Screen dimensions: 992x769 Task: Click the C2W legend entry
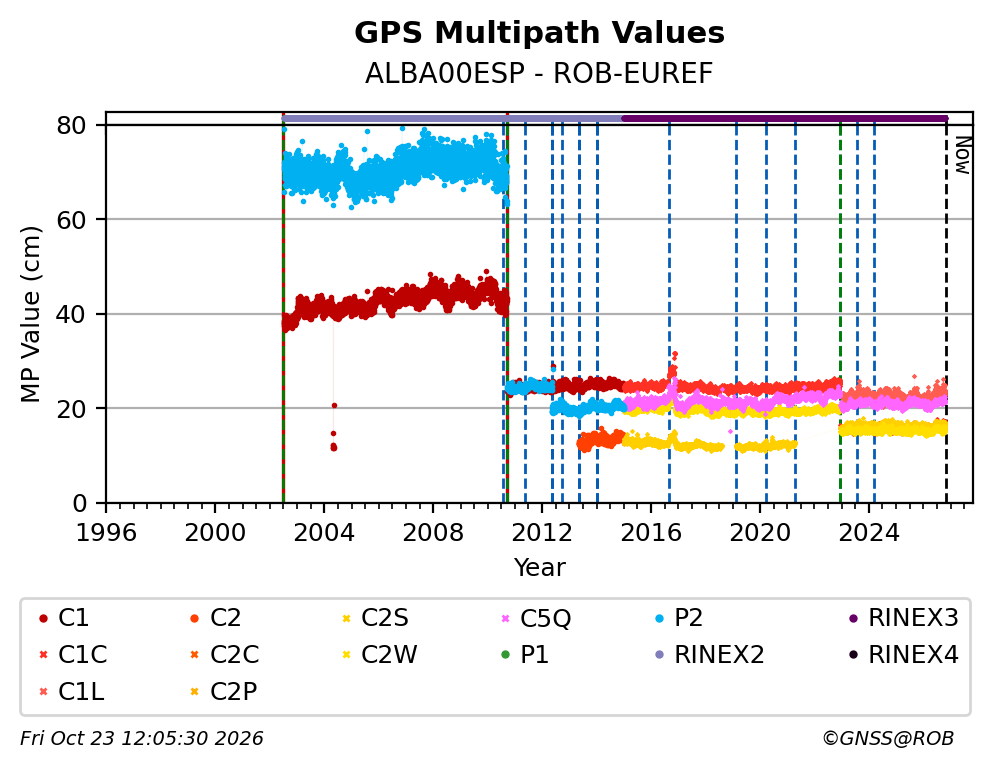380,655
